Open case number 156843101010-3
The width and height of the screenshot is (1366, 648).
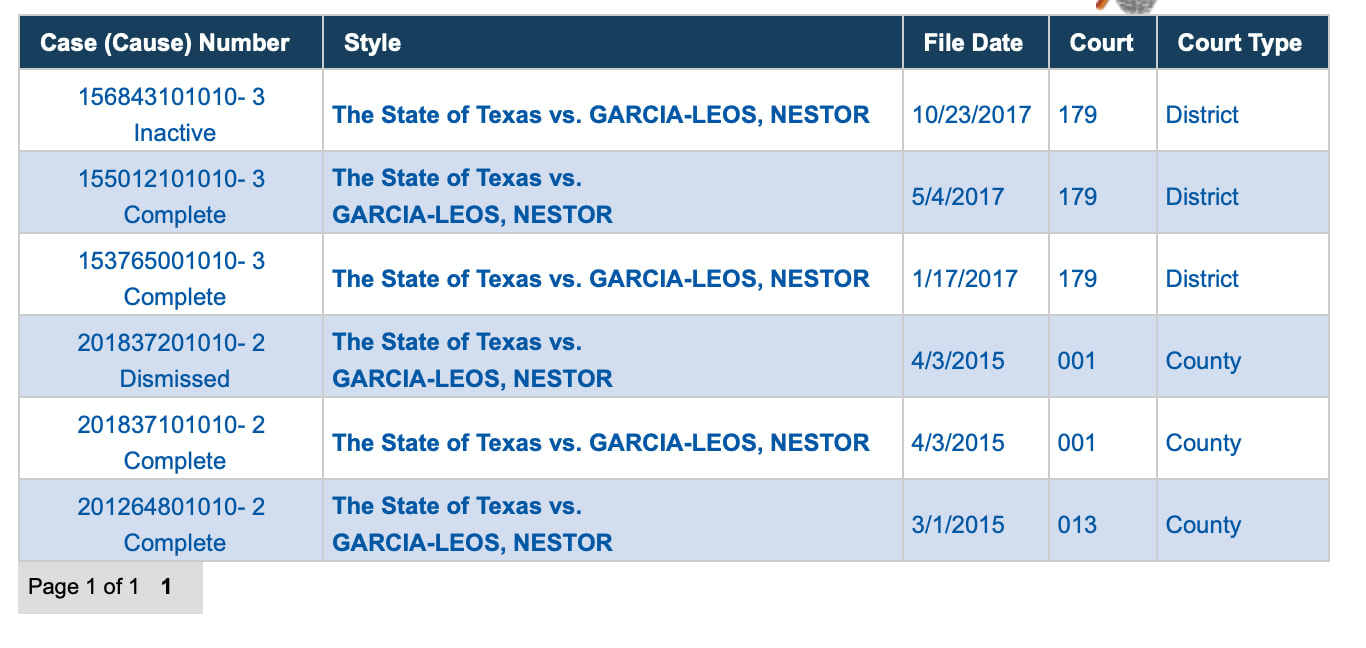(x=171, y=98)
